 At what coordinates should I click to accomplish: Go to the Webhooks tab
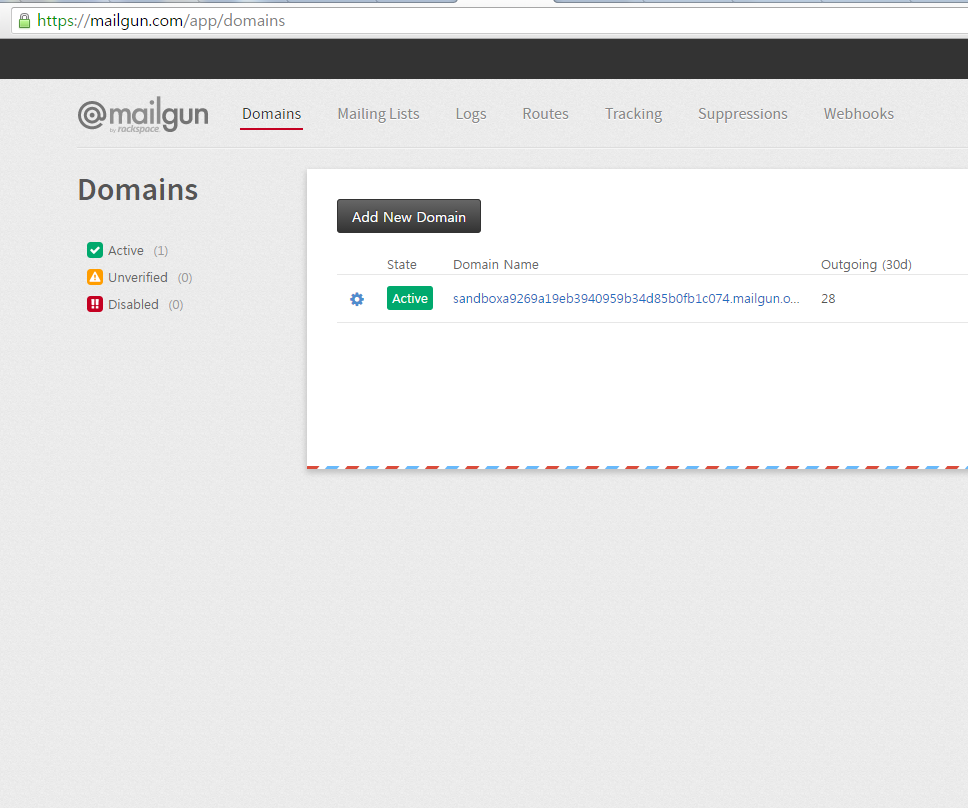tap(859, 114)
